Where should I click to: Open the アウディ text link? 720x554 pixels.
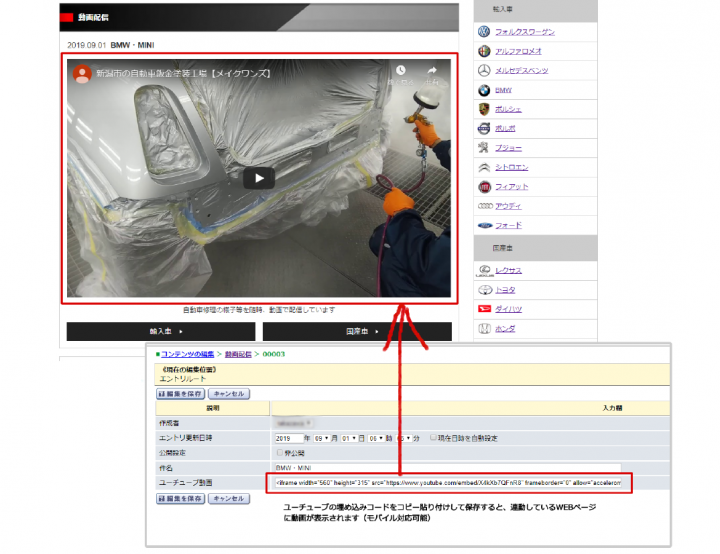(508, 206)
